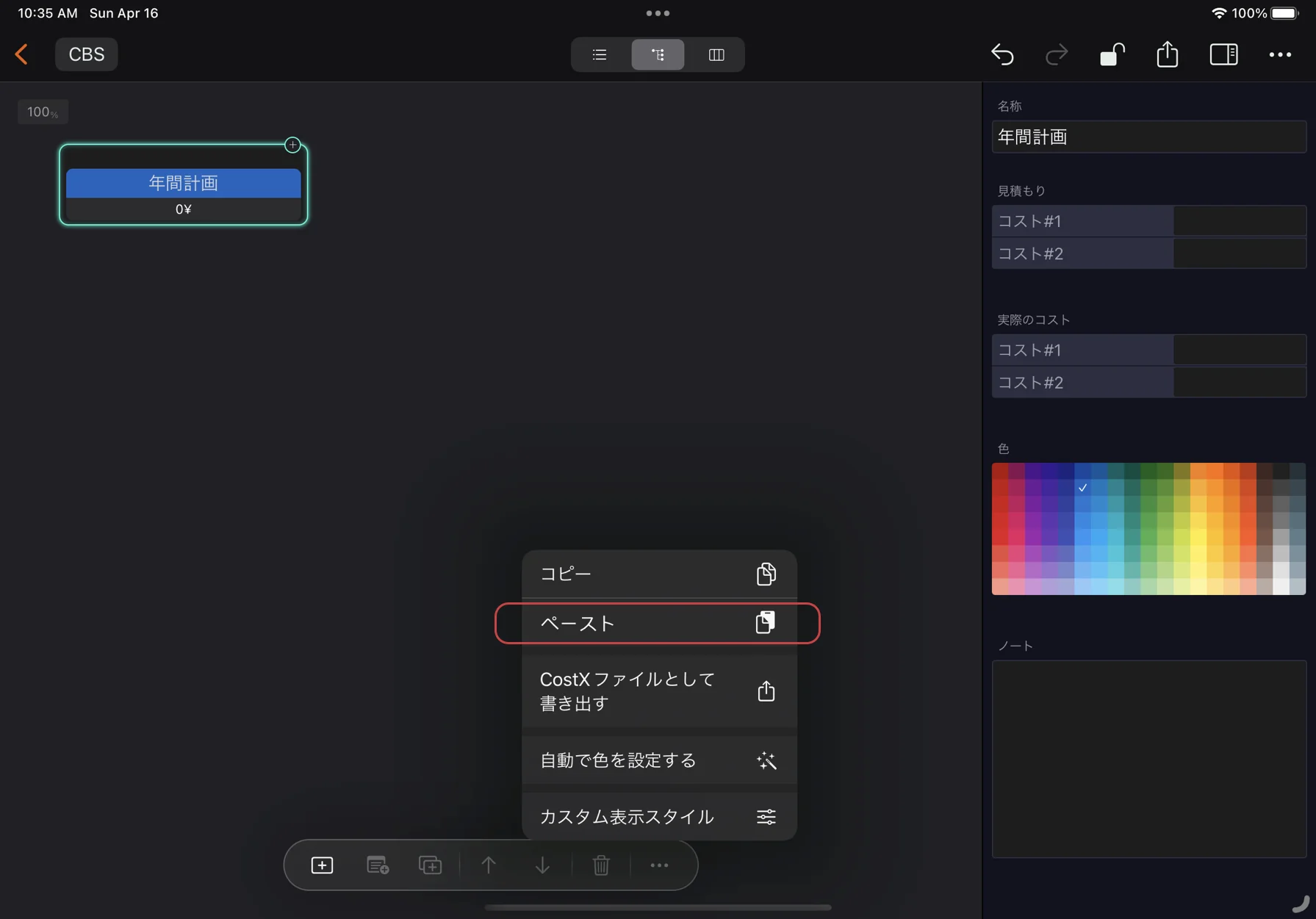The width and height of the screenshot is (1316, 919).
Task: Switch to column view layout
Action: (716, 54)
